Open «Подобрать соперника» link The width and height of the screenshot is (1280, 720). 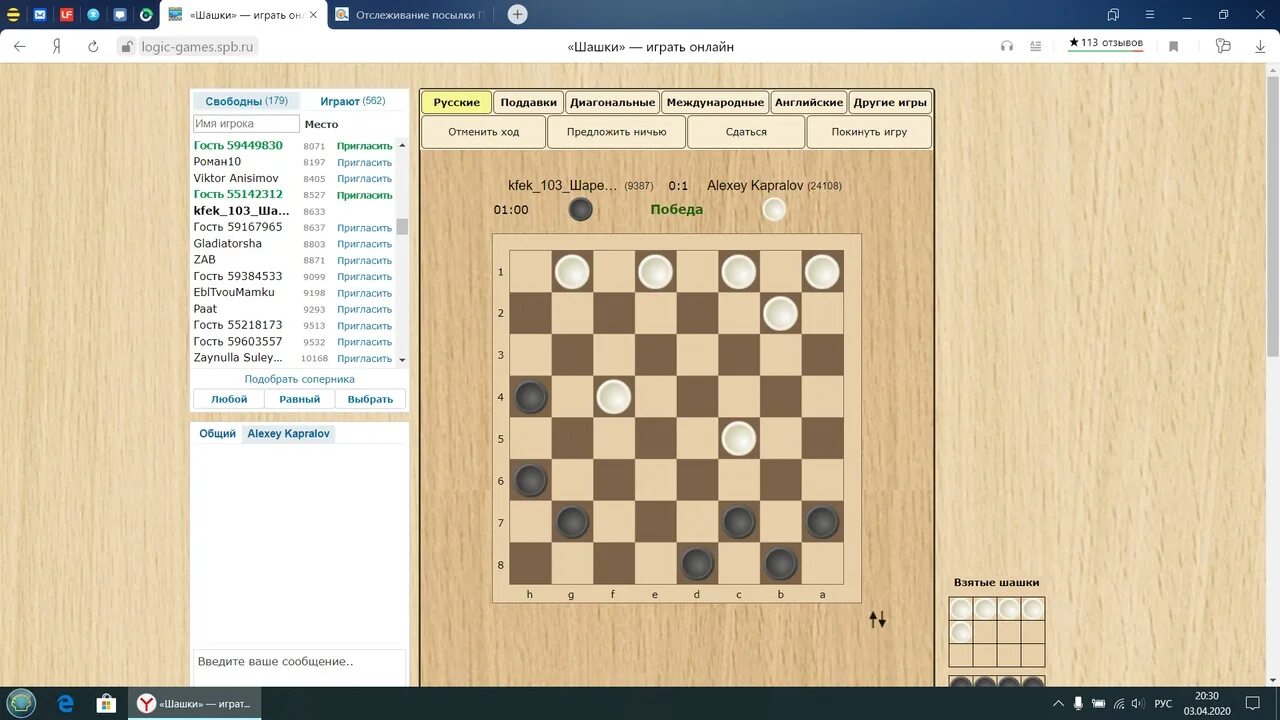tap(299, 379)
